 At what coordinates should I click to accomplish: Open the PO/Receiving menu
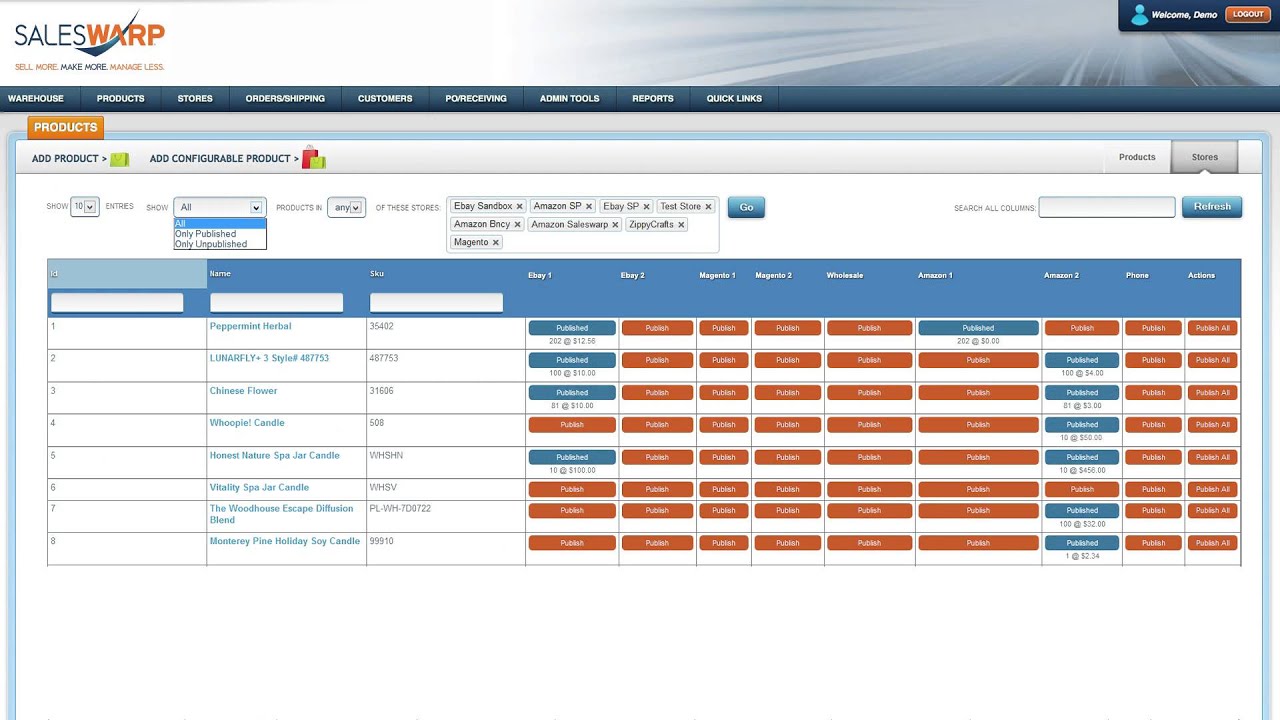[476, 99]
